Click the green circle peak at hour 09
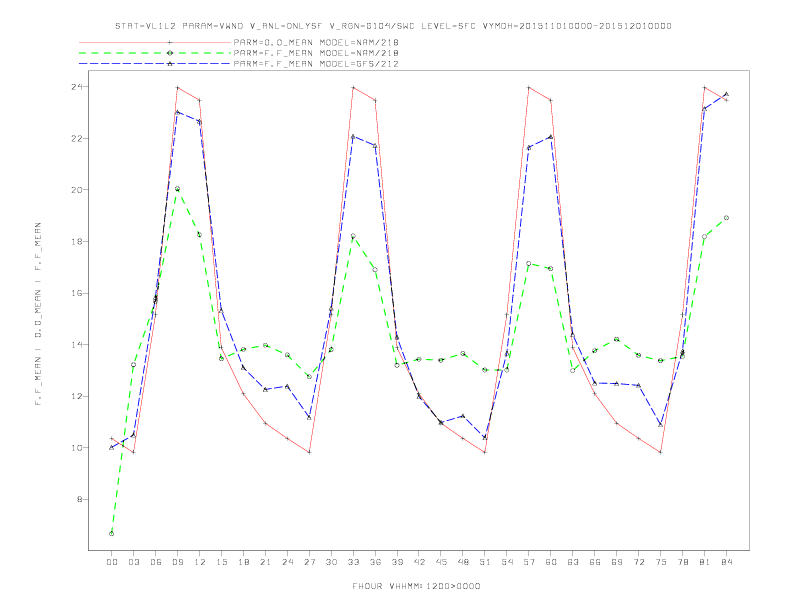The width and height of the screenshot is (792, 612). 177,189
